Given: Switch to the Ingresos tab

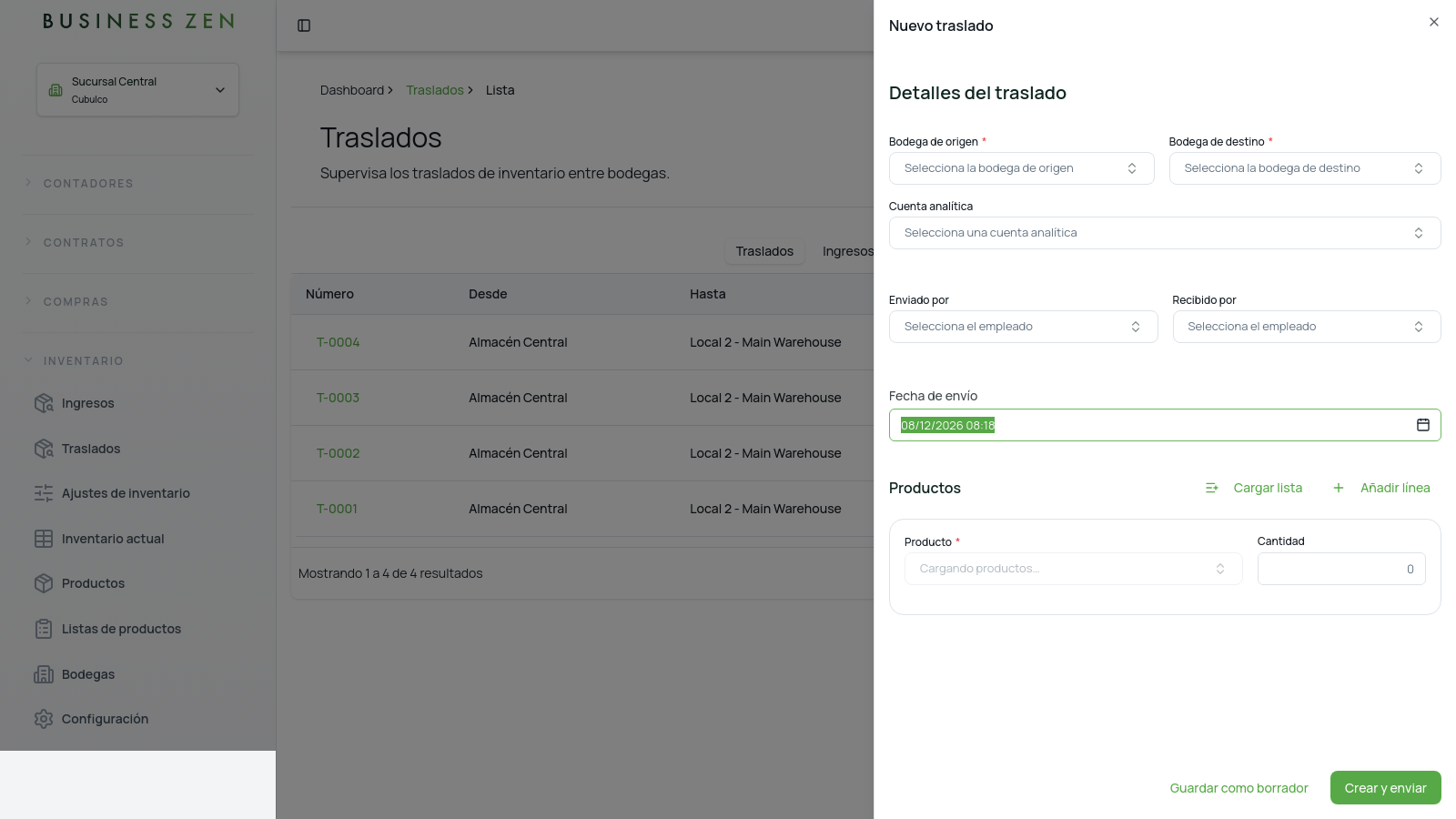Looking at the screenshot, I should tap(847, 251).
